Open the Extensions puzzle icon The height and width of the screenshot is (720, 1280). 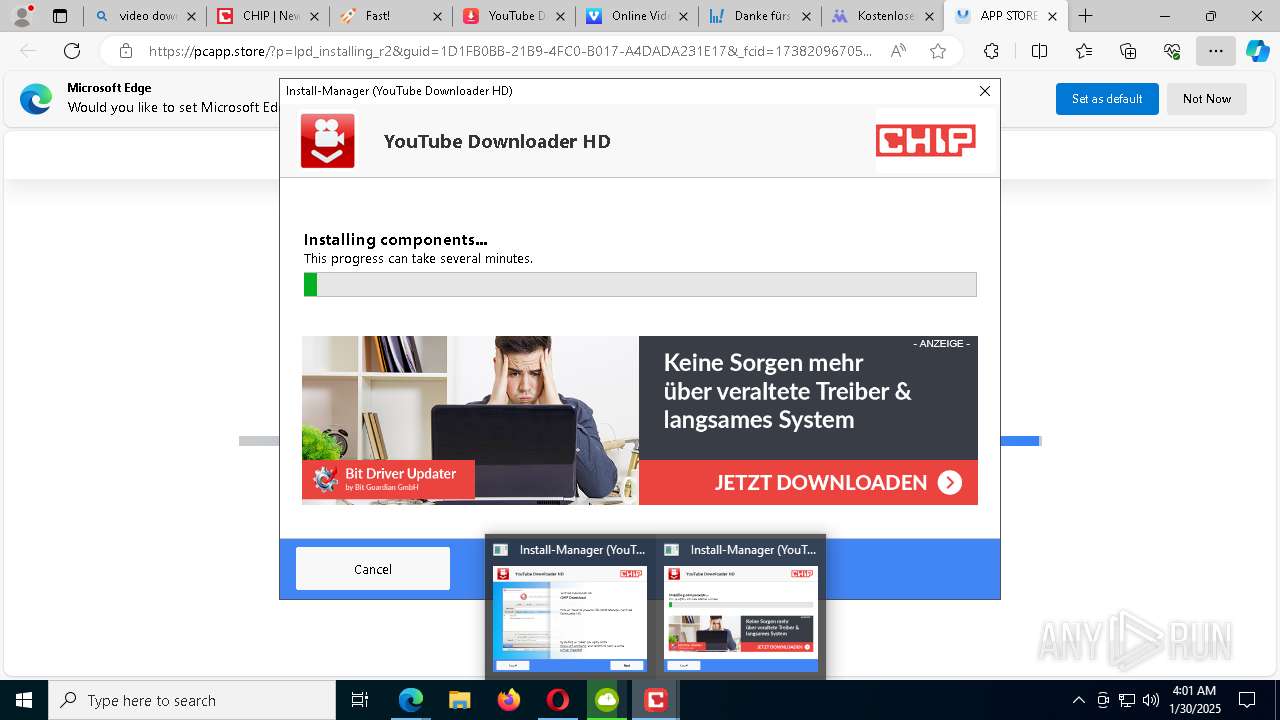point(991,51)
